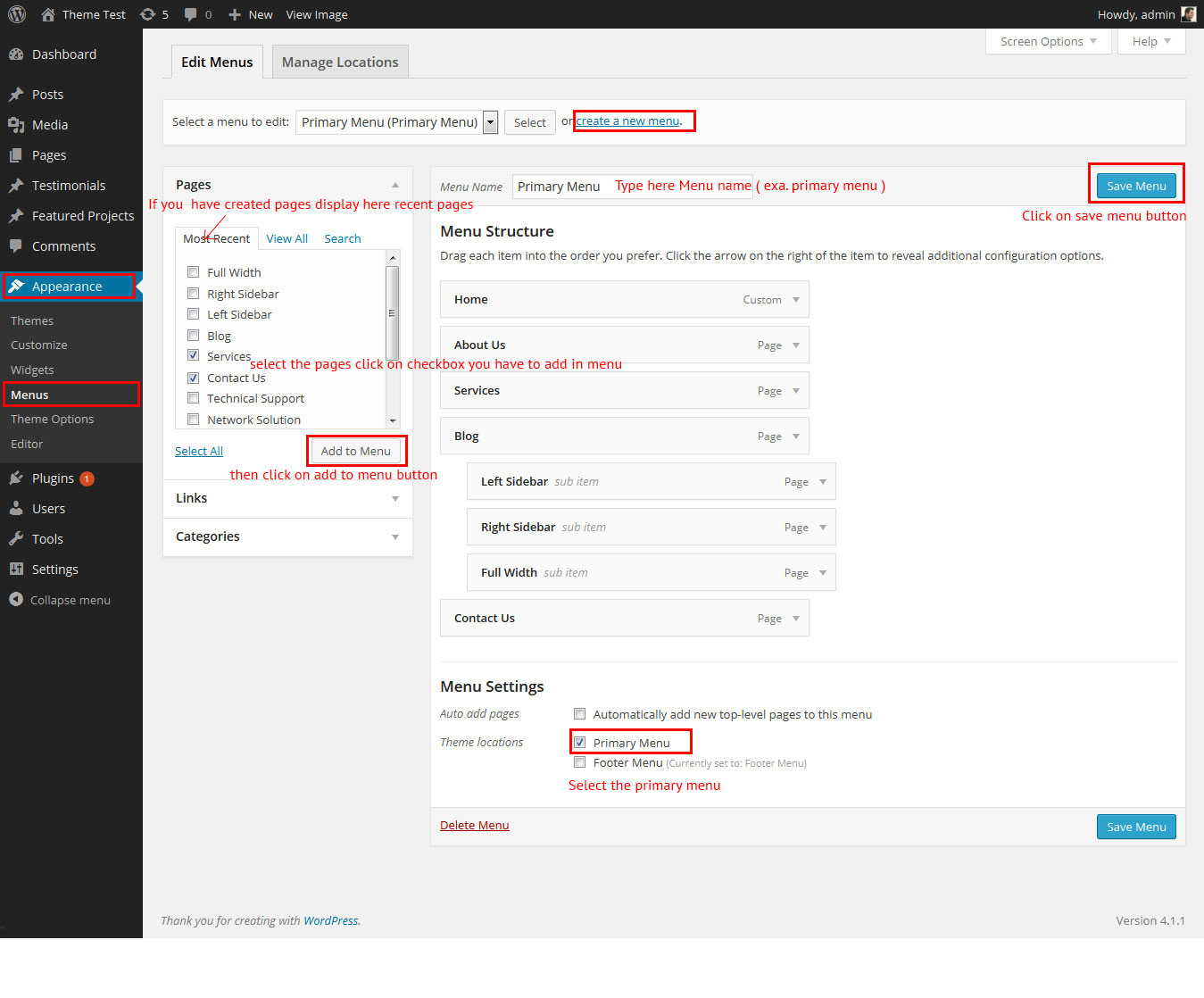
Task: Expand the Full Width sub item arrow
Action: 823,573
